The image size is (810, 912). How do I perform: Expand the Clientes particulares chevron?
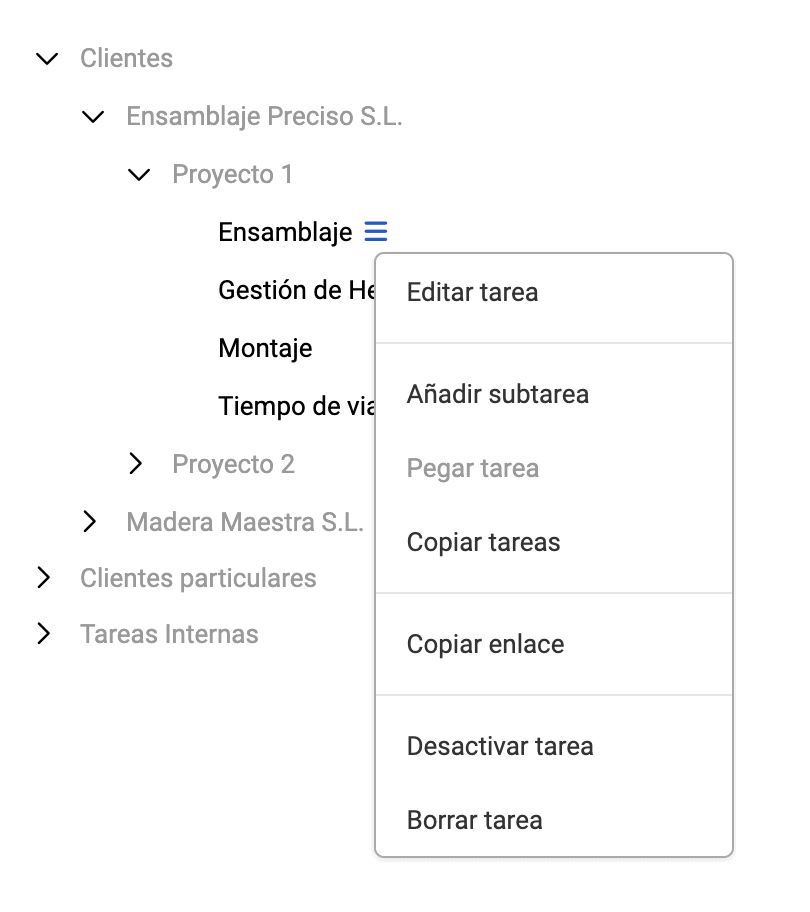44,578
